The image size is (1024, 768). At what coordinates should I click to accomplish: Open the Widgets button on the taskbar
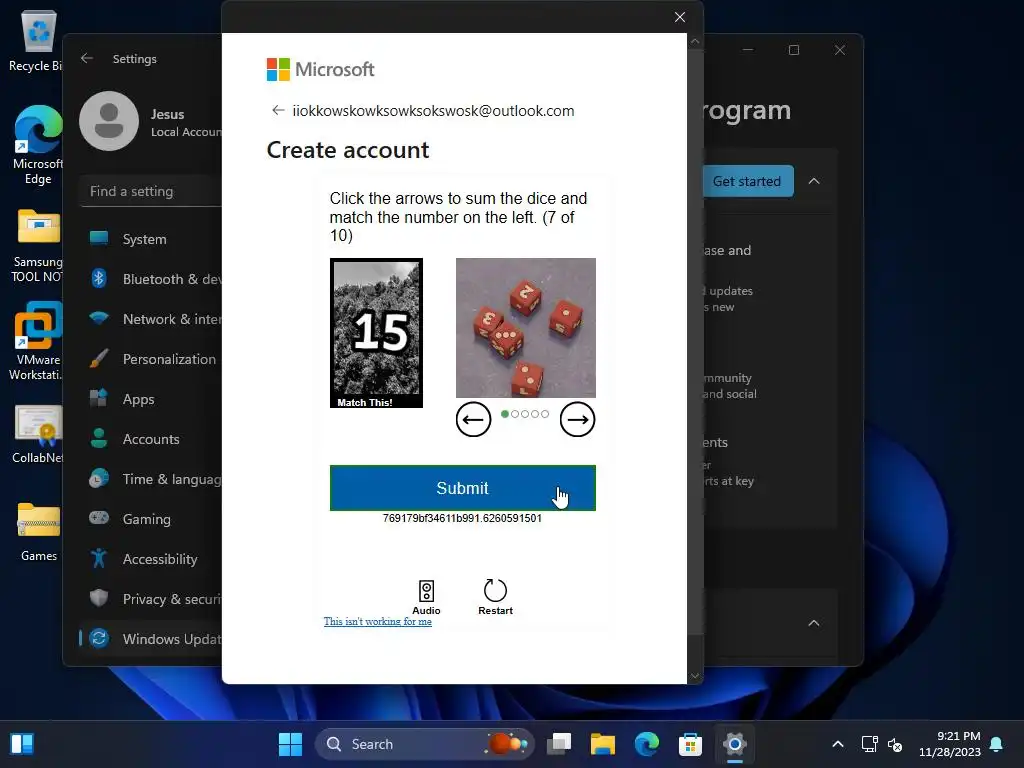(x=22, y=744)
